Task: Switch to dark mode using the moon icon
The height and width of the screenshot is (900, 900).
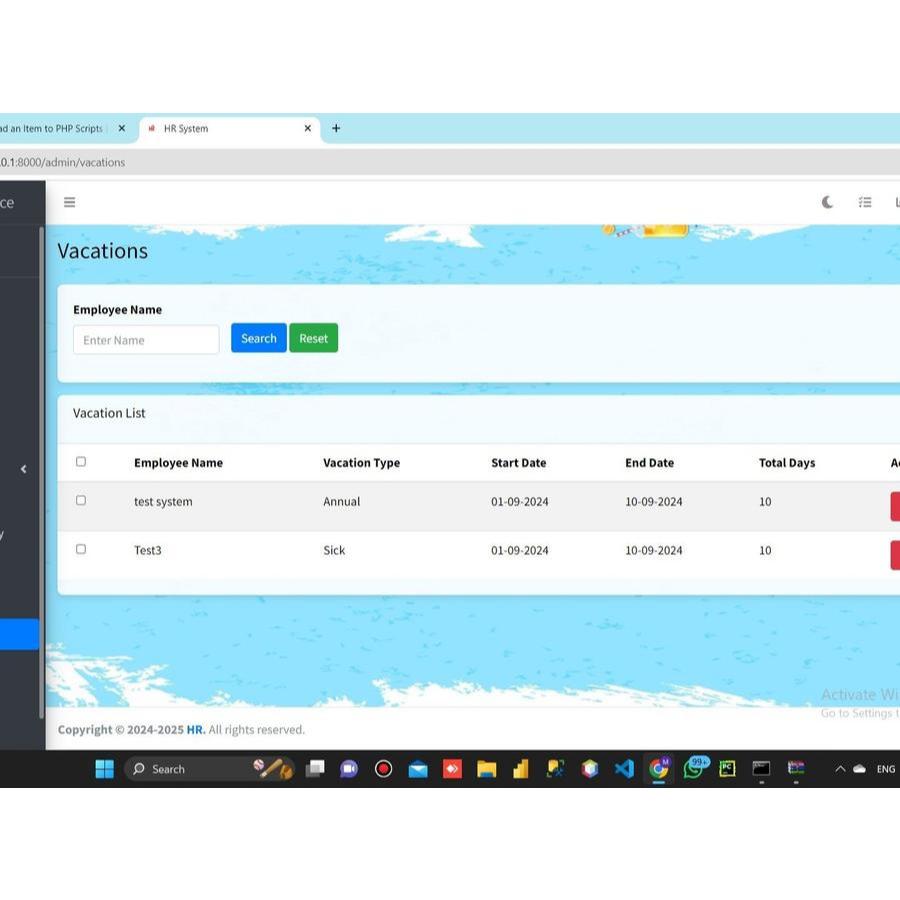Action: tap(827, 202)
